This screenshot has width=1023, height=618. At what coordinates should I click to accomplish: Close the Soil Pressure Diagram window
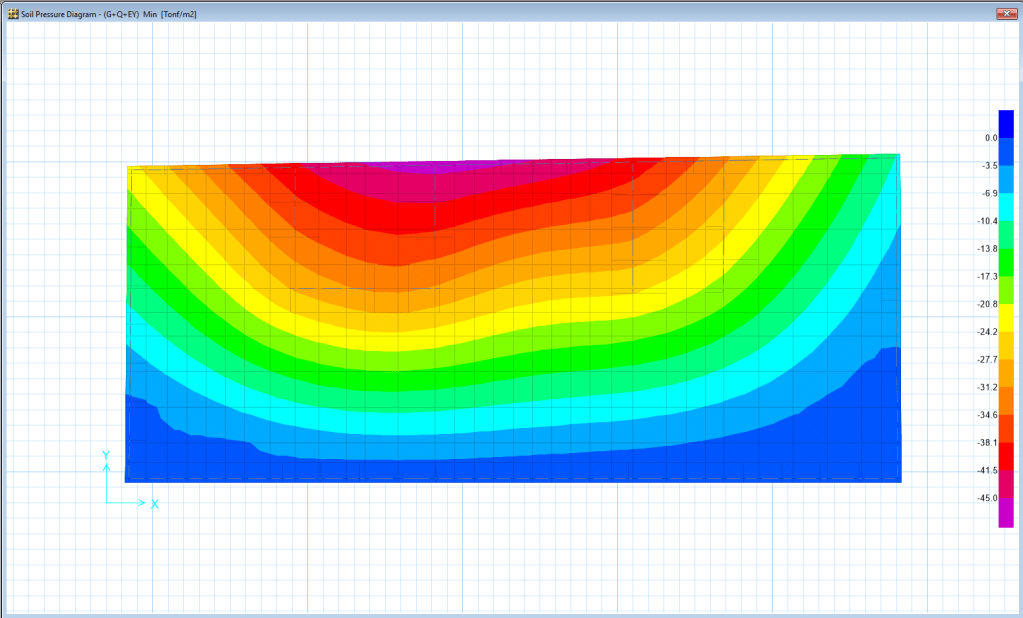point(1004,14)
